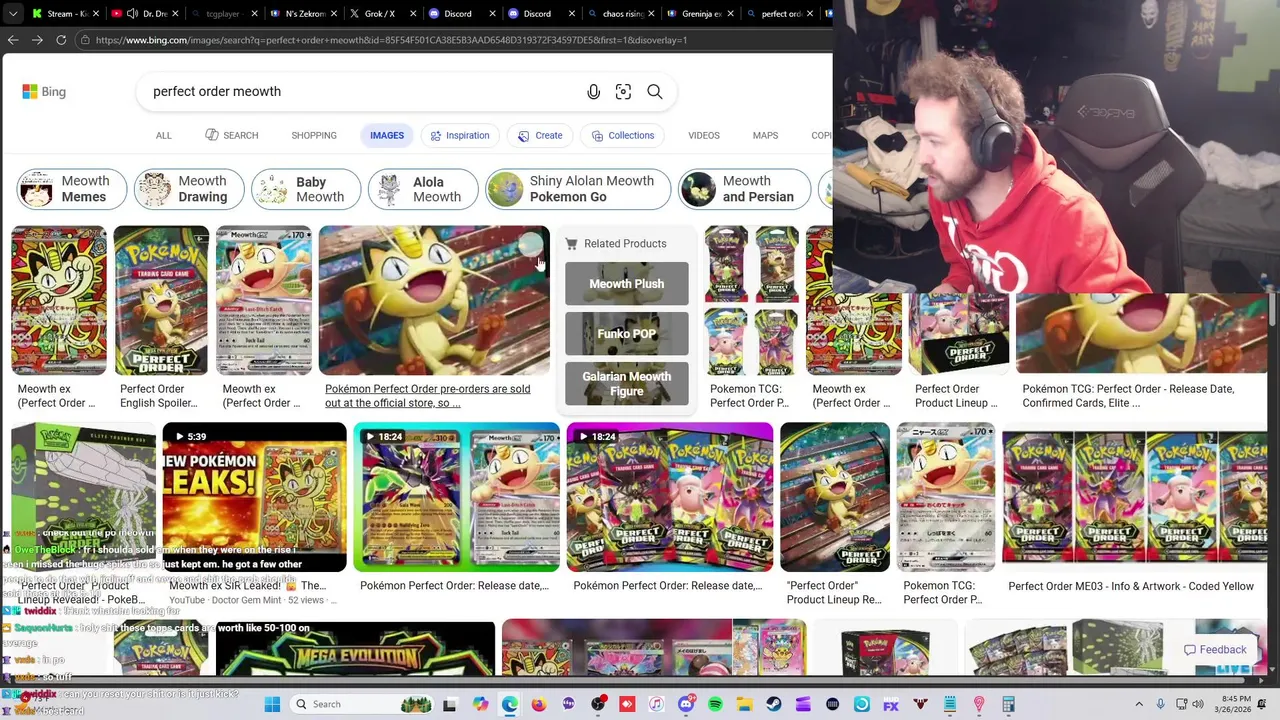1280x720 pixels.
Task: Open Funko POP related product
Action: [x=627, y=334]
